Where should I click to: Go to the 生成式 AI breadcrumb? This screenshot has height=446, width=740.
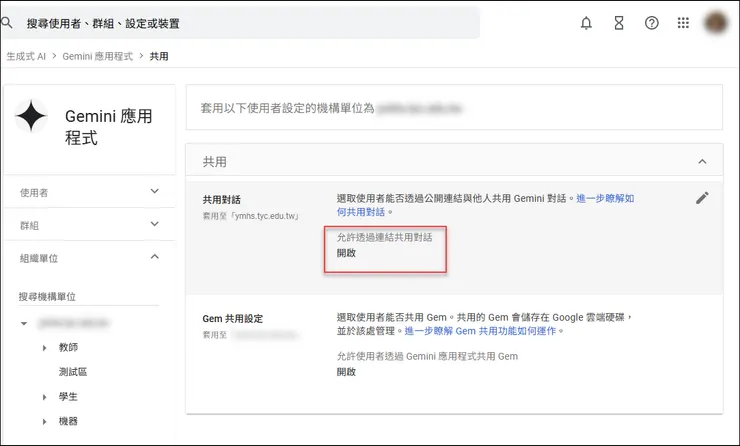[x=26, y=56]
